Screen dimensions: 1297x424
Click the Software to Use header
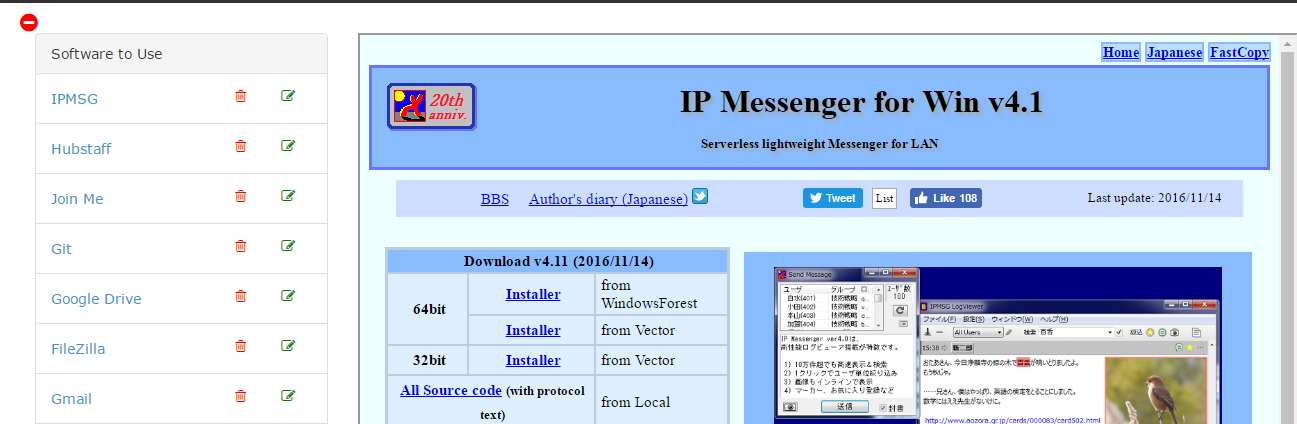pyautogui.click(x=181, y=54)
